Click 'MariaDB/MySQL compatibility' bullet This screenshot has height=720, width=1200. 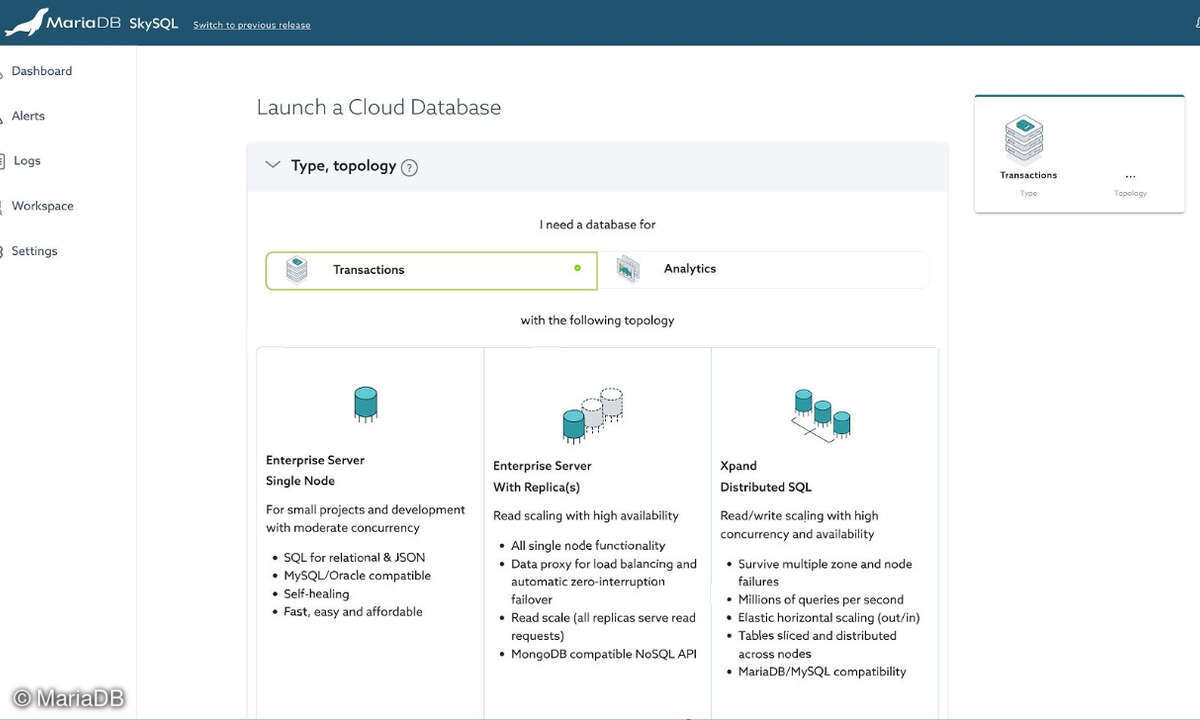pos(822,672)
